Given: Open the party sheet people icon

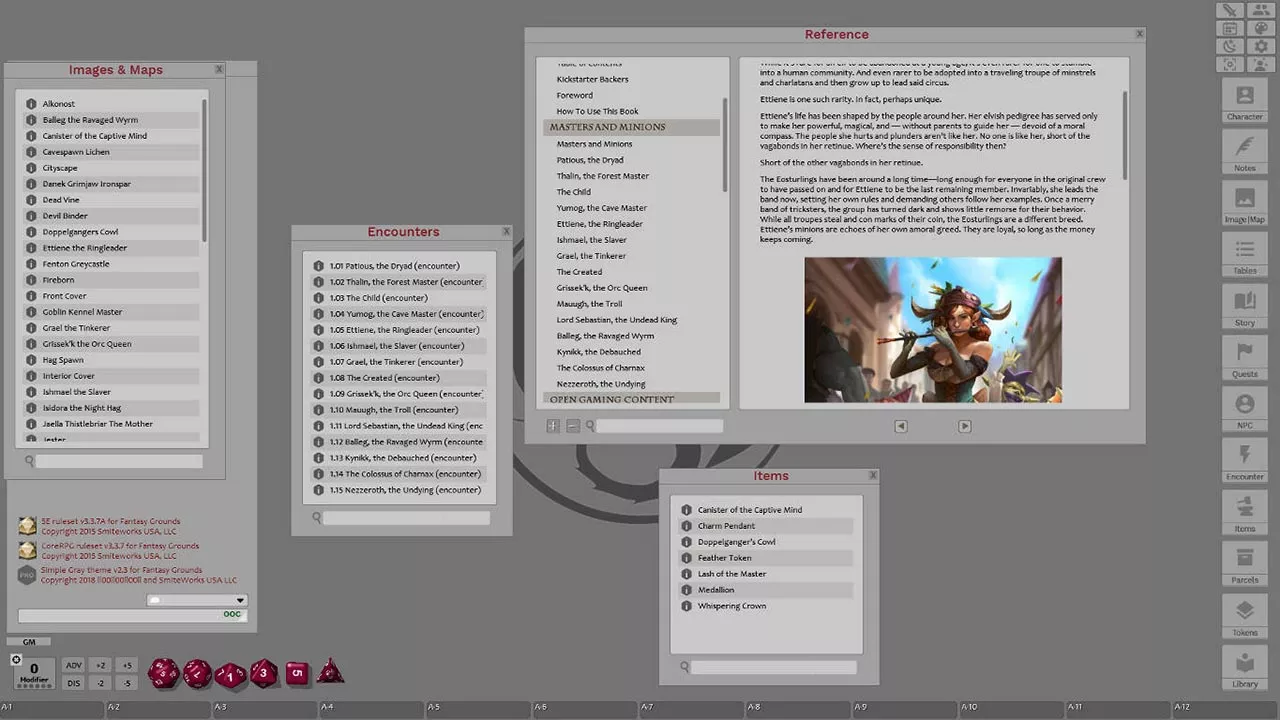Looking at the screenshot, I should (1260, 10).
